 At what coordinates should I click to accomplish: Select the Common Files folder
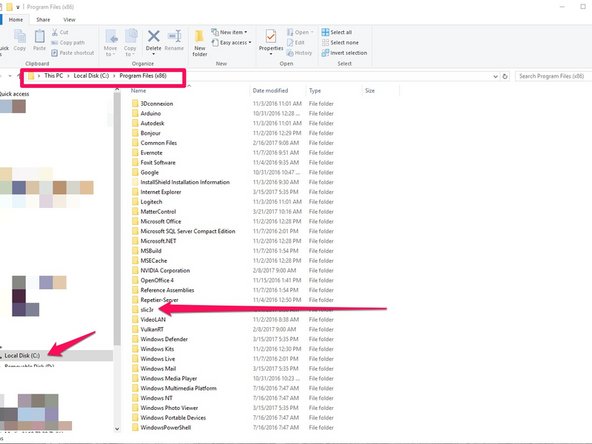[x=159, y=143]
